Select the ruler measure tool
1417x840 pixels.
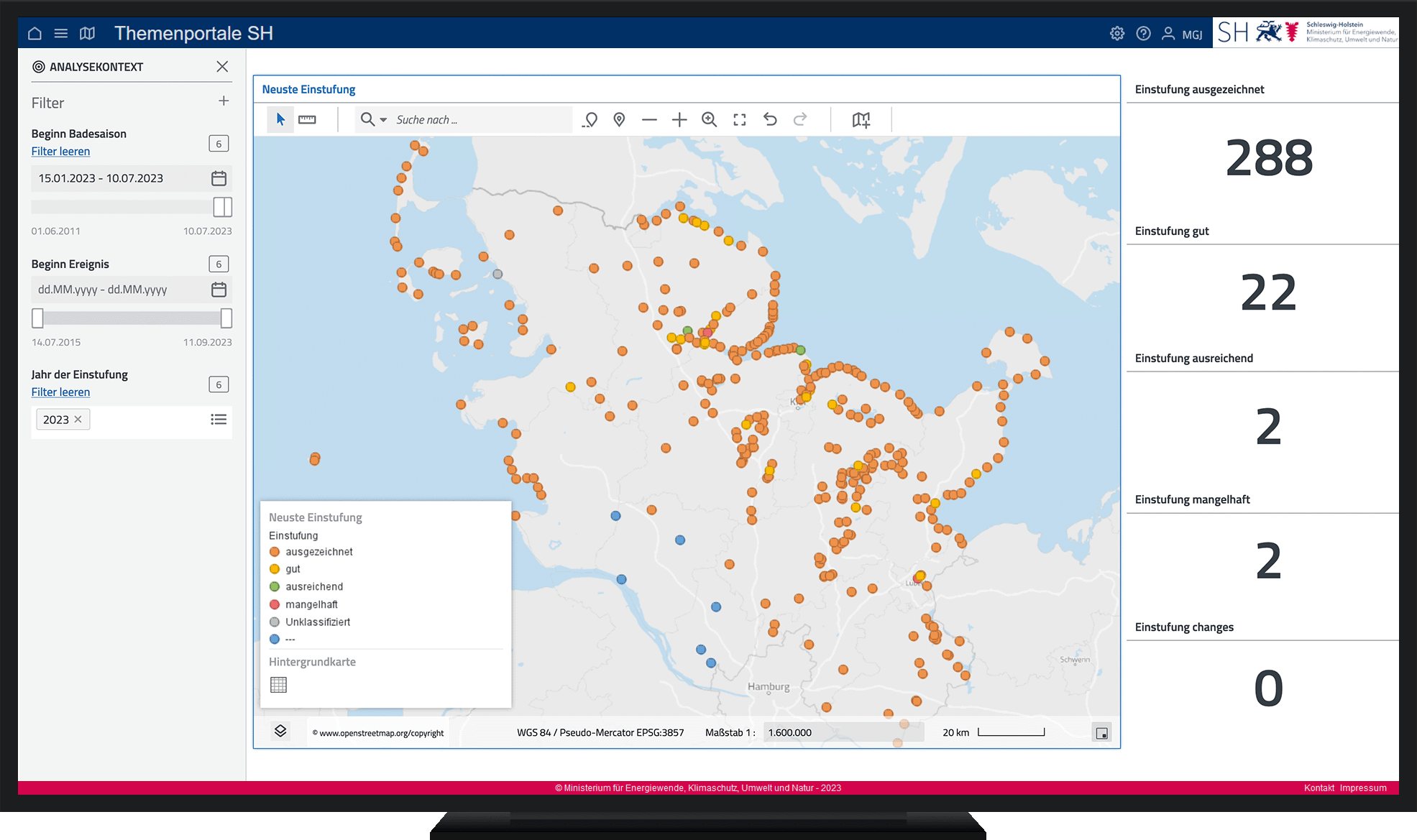[x=307, y=120]
